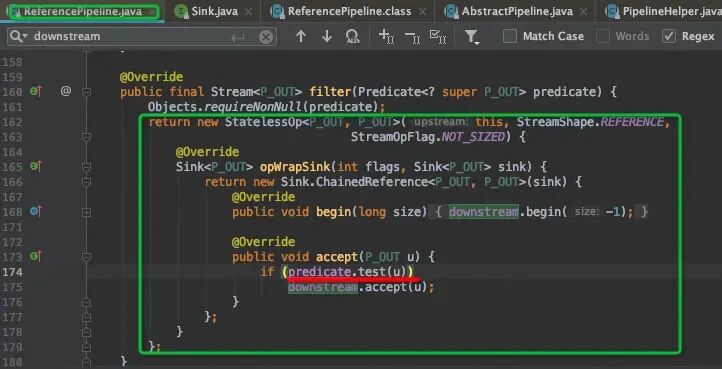Click highlighted downstream in begin line
Screen dimensions: 722x369
[483, 212]
